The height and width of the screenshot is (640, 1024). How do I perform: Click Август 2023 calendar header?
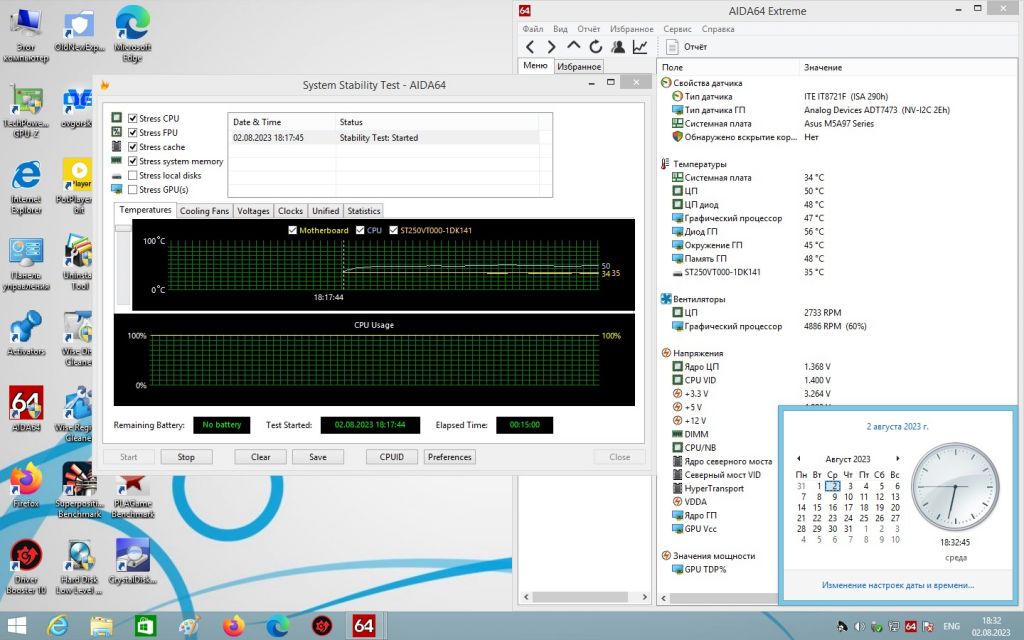[x=848, y=458]
